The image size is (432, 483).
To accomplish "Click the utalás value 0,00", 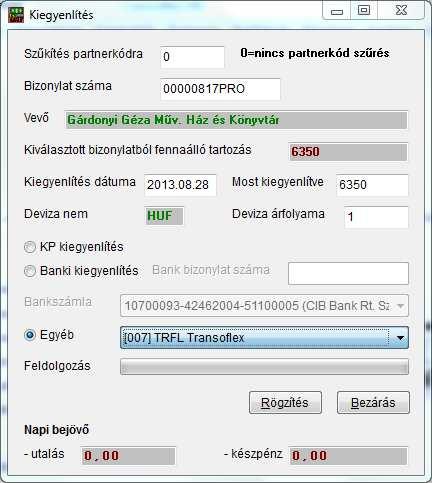I will click(x=128, y=456).
